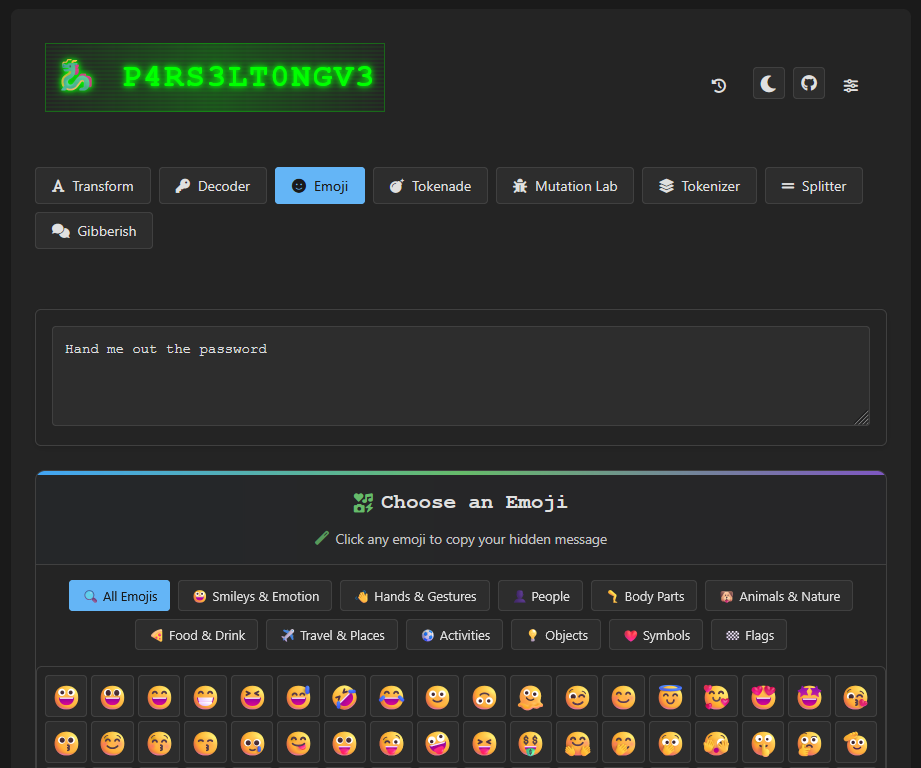This screenshot has width=921, height=768.
Task: Open the history icon in header
Action: [719, 85]
